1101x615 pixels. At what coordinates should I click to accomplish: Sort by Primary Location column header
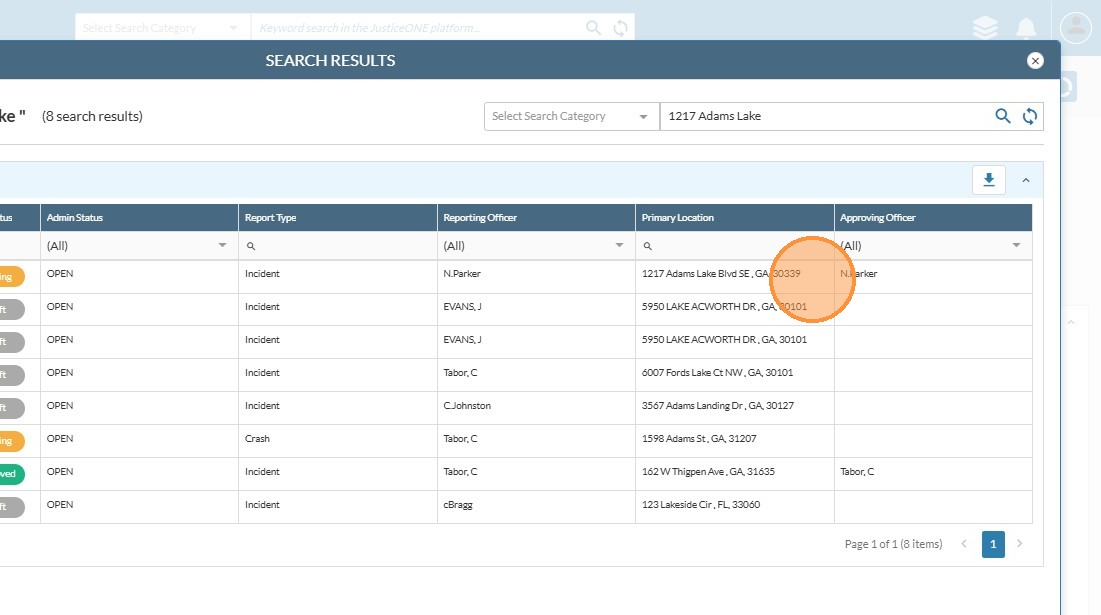(734, 218)
